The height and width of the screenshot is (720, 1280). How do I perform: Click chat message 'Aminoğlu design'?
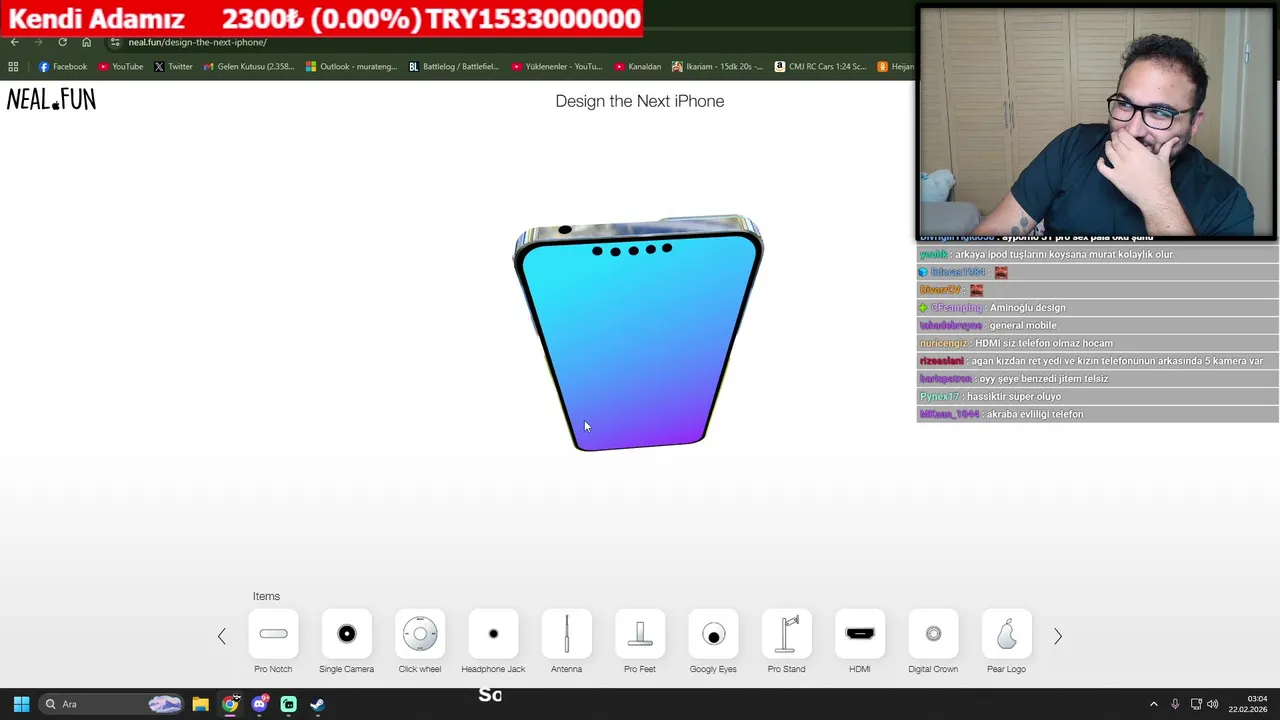[1028, 308]
